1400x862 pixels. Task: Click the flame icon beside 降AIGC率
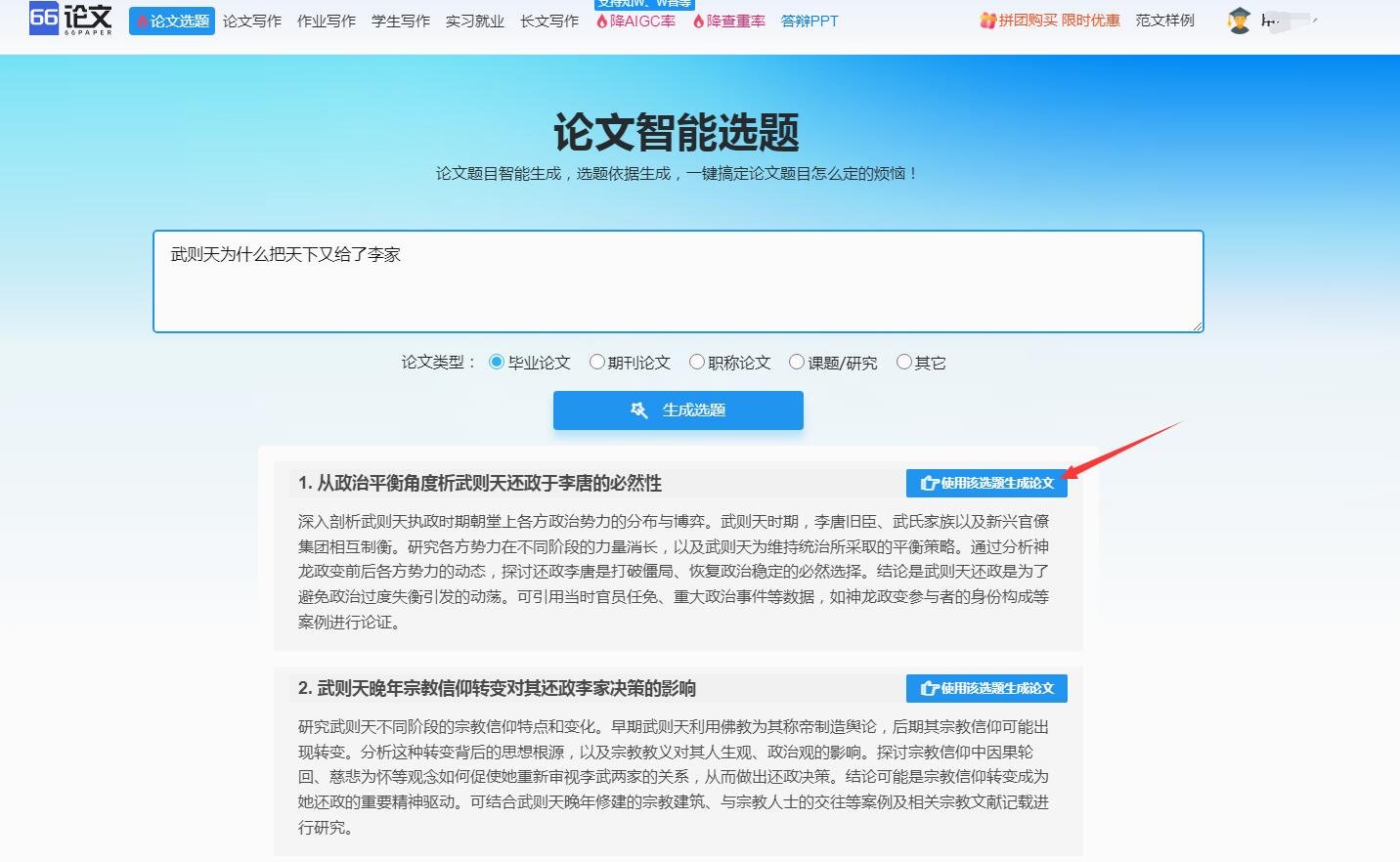click(602, 22)
